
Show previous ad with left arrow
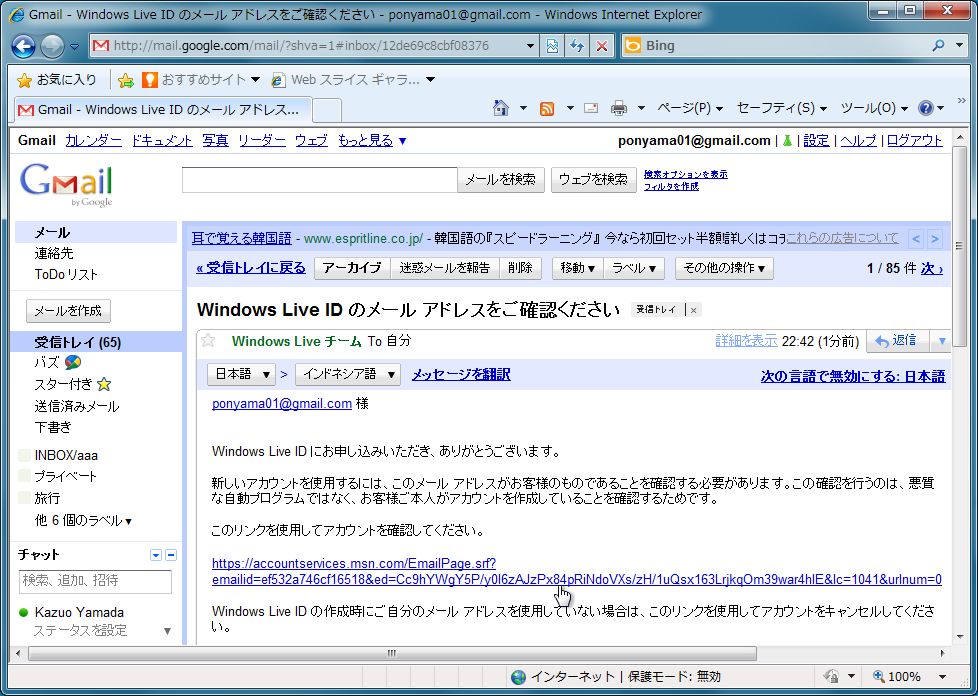click(x=916, y=238)
